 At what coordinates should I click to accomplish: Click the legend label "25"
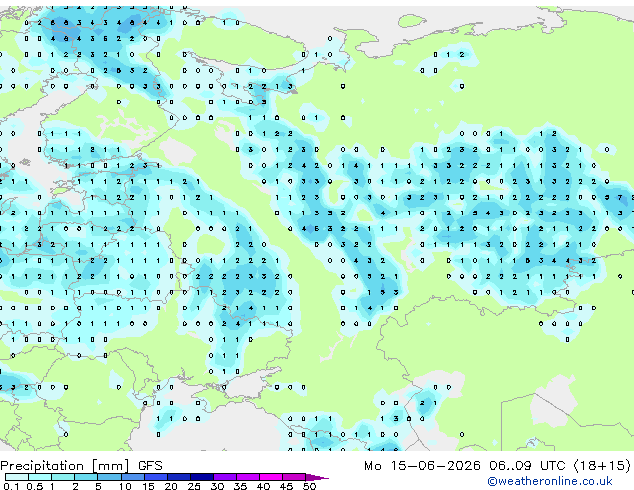[194, 486]
